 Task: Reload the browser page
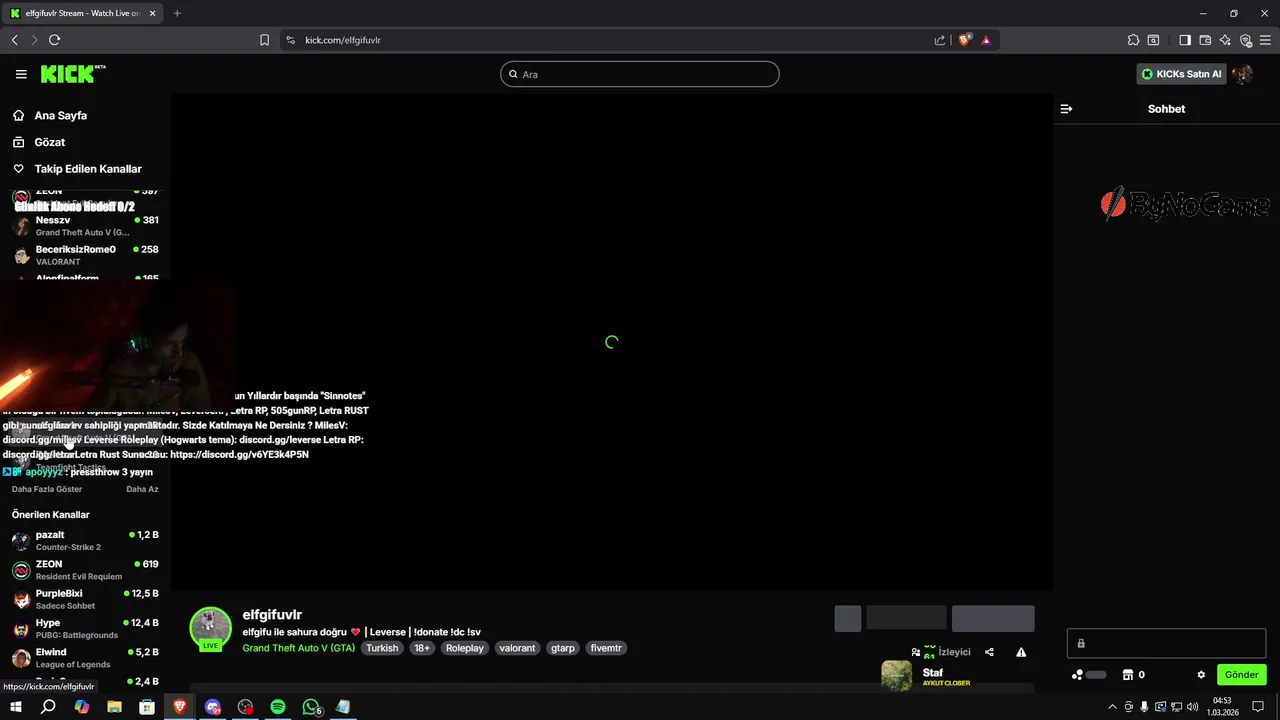tap(55, 40)
